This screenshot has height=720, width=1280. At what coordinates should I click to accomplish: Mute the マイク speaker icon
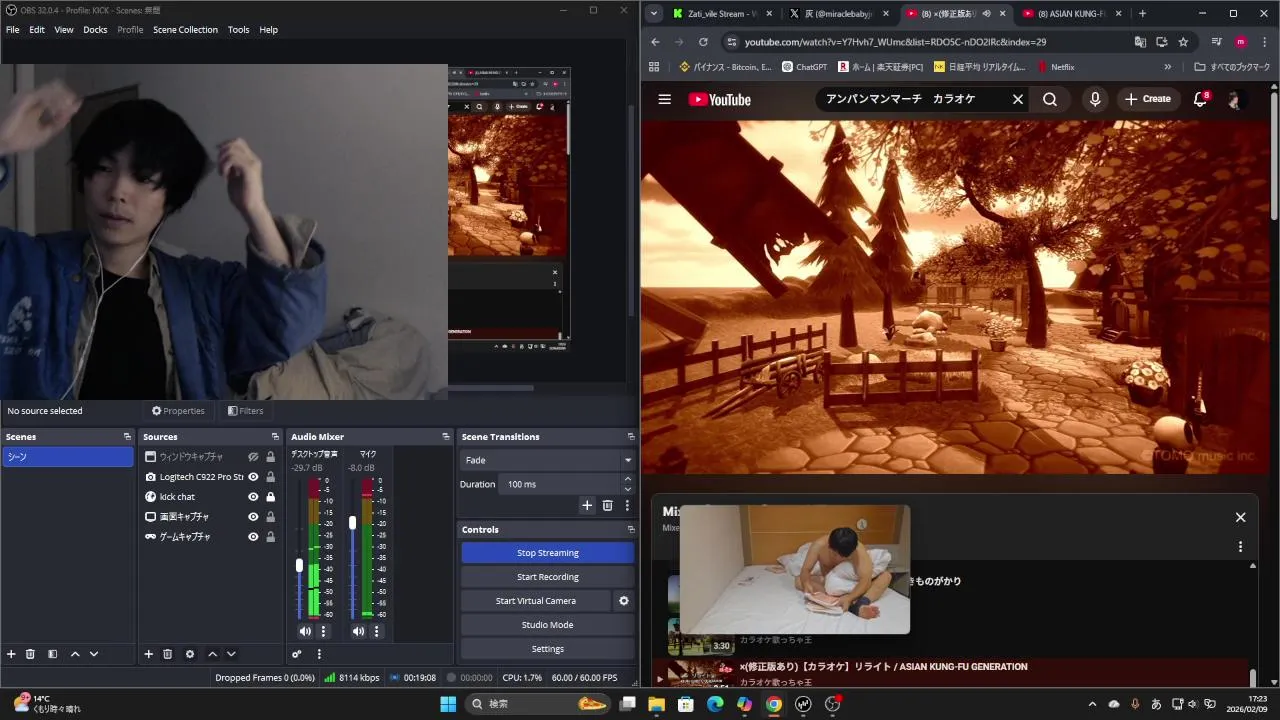358,631
